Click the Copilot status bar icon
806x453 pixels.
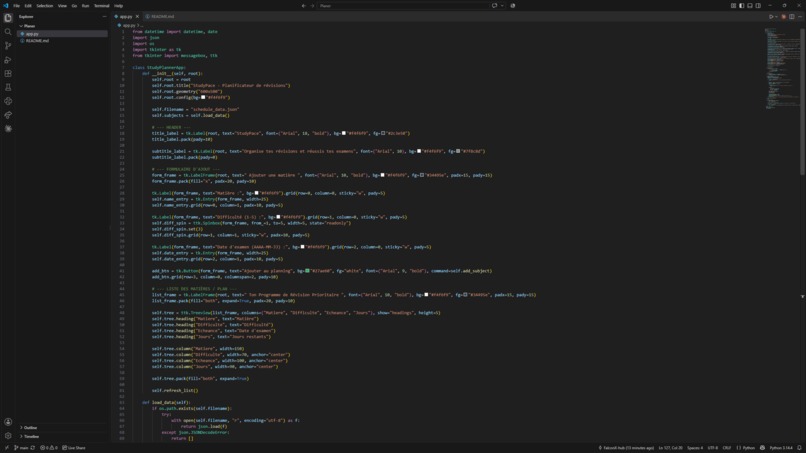point(762,448)
